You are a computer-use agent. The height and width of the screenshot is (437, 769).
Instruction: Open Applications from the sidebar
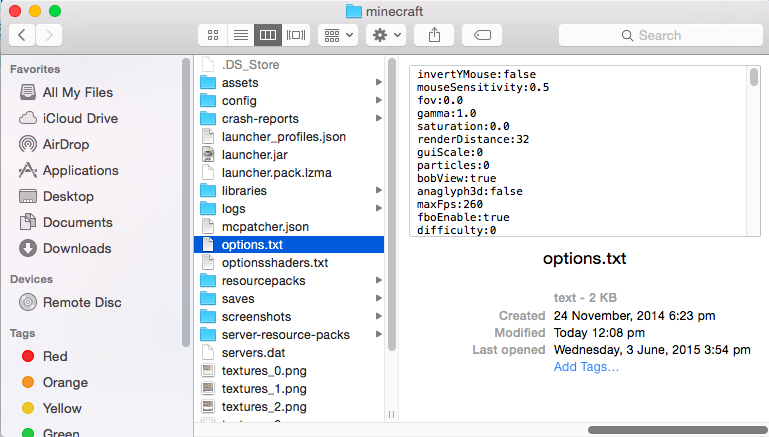pos(80,170)
